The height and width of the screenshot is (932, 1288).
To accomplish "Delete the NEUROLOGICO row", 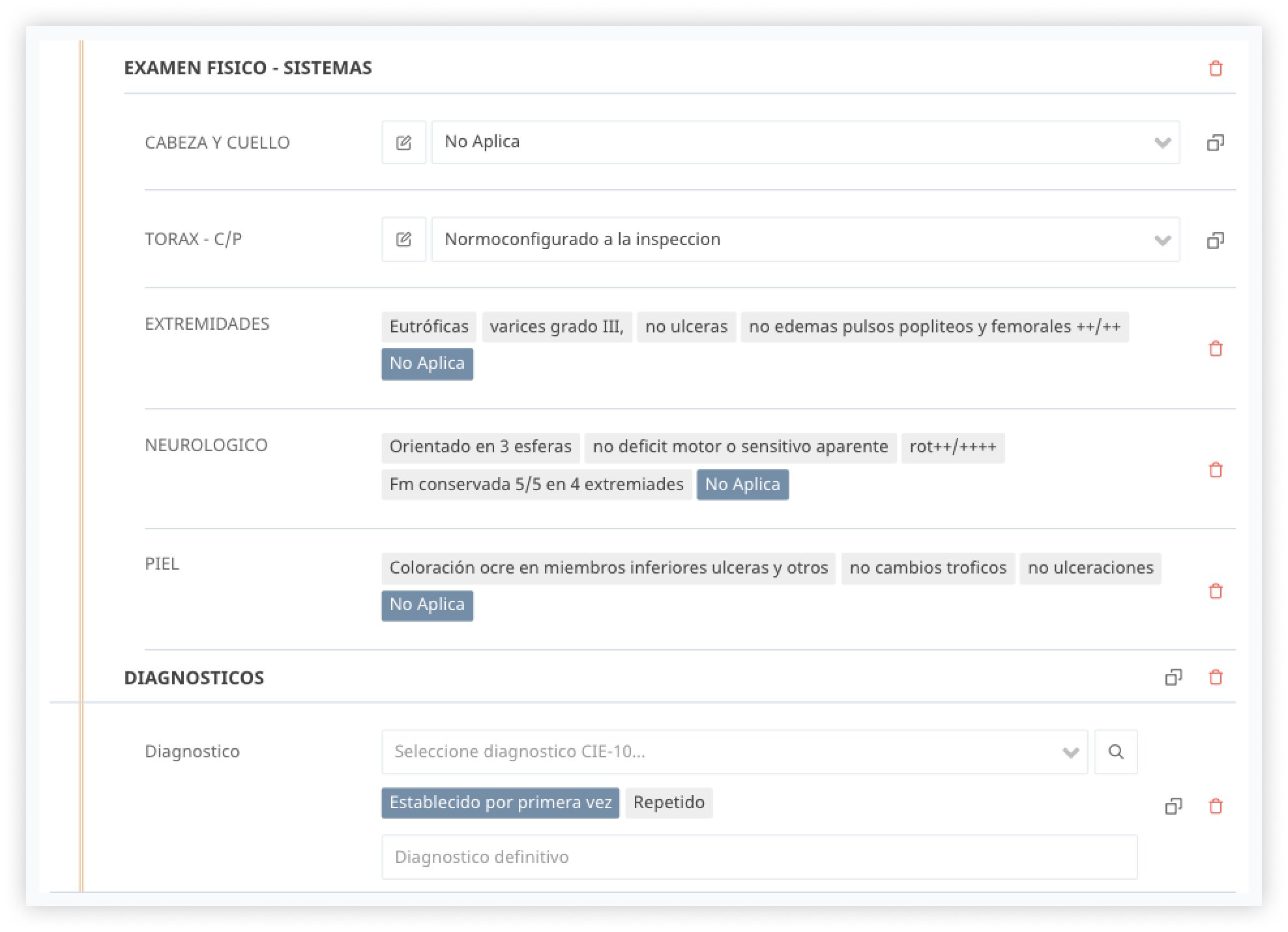I will click(x=1215, y=469).
